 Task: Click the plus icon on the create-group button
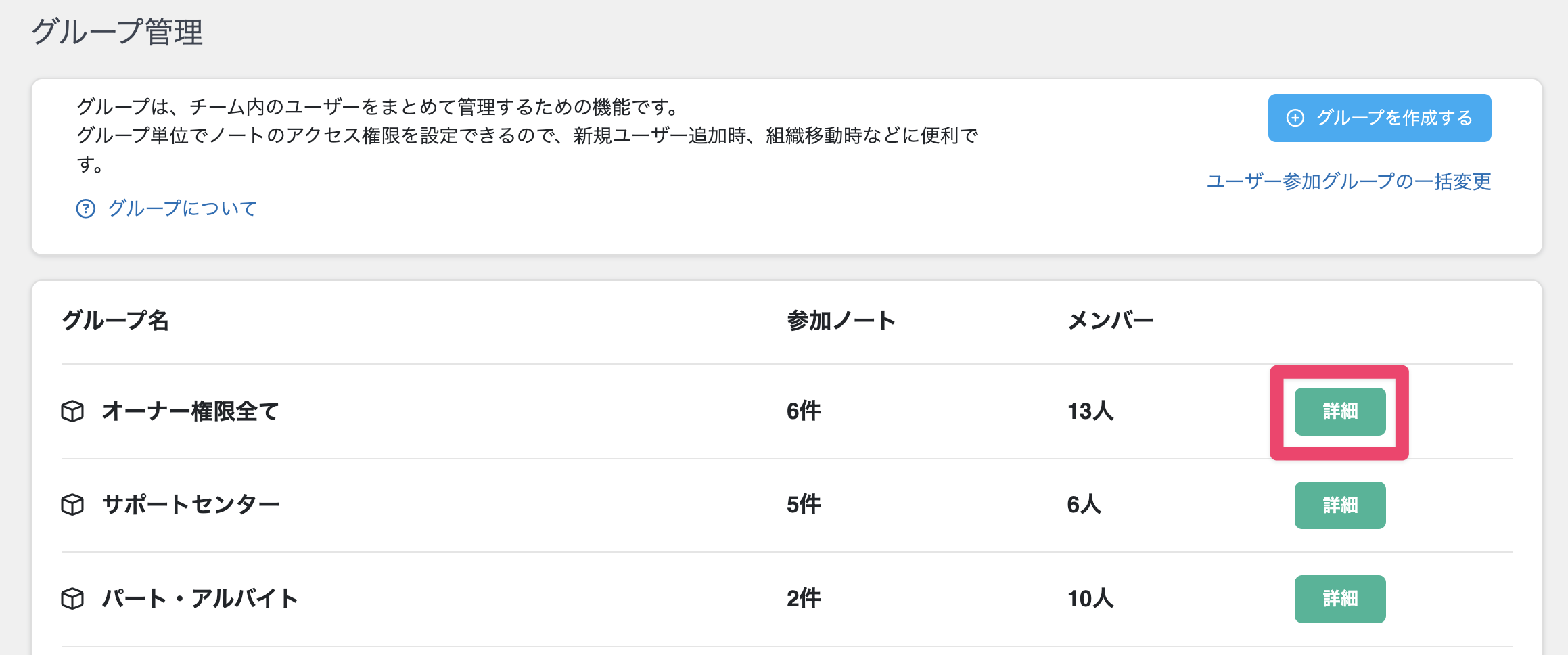tap(1295, 118)
